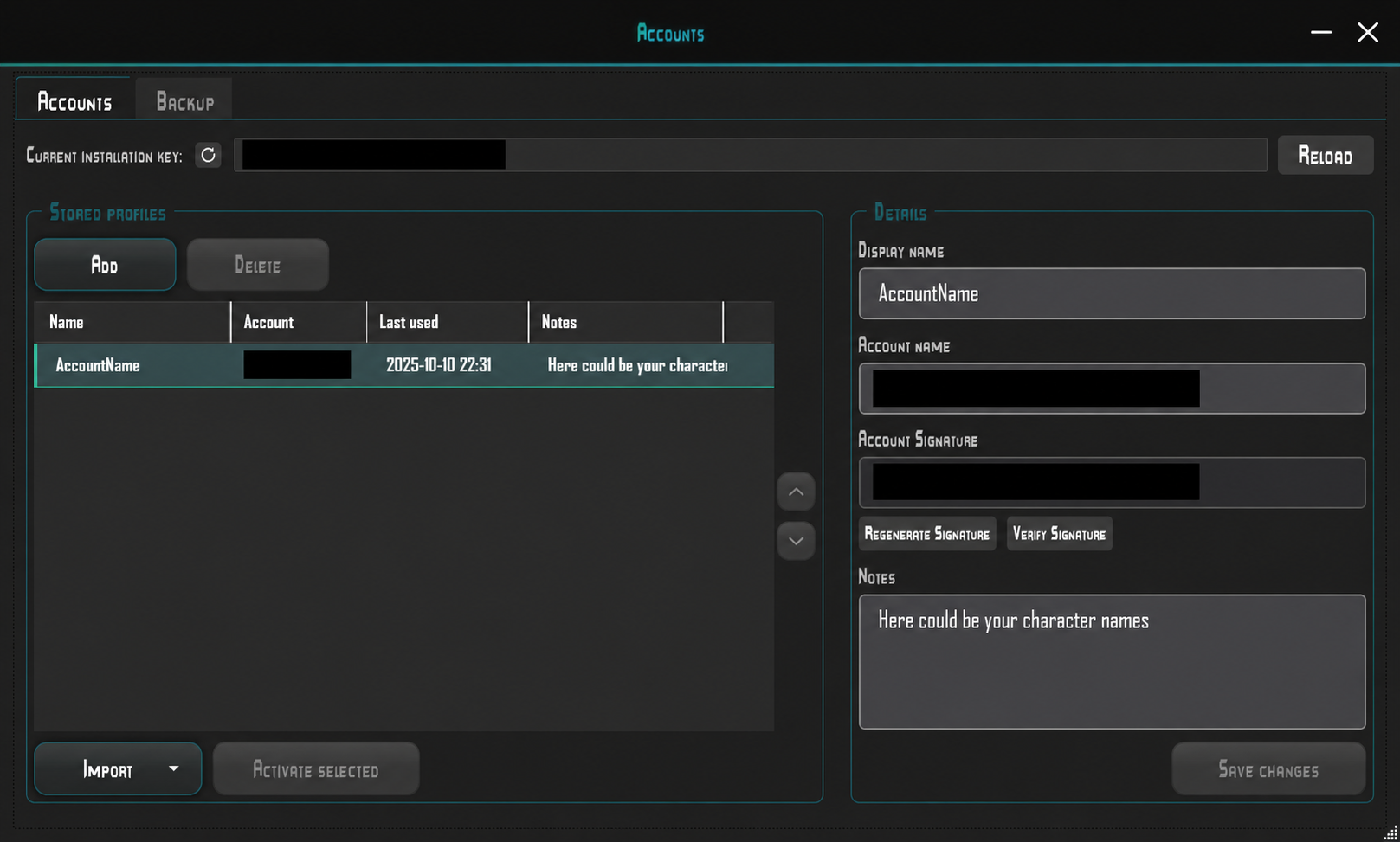Click Regenerate Signature button
The image size is (1400, 842).
(x=927, y=534)
